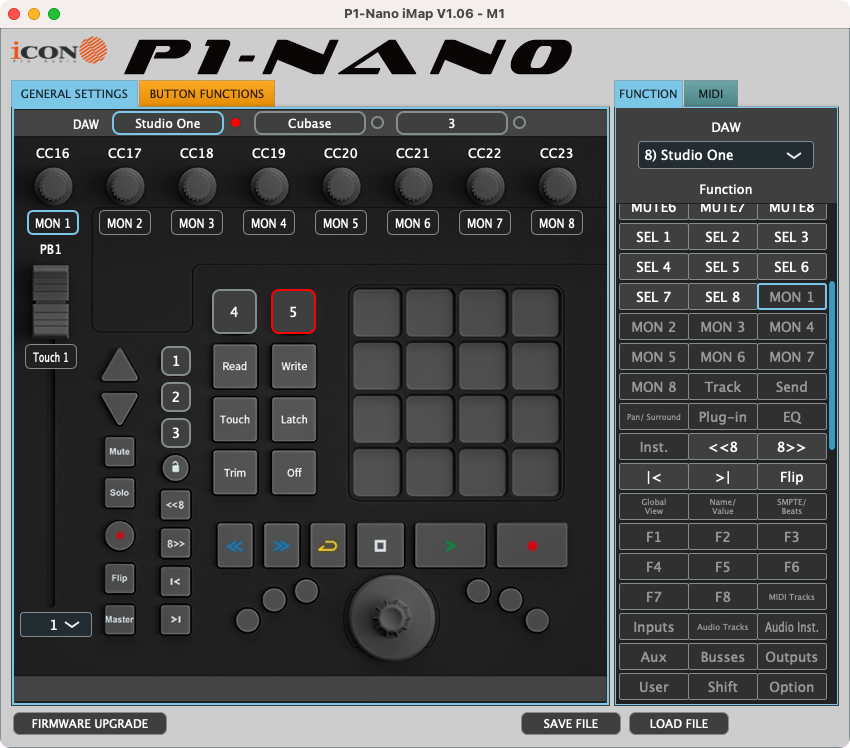This screenshot has height=748, width=850.
Task: Select the CC23 rotary knob
Action: pyautogui.click(x=557, y=186)
